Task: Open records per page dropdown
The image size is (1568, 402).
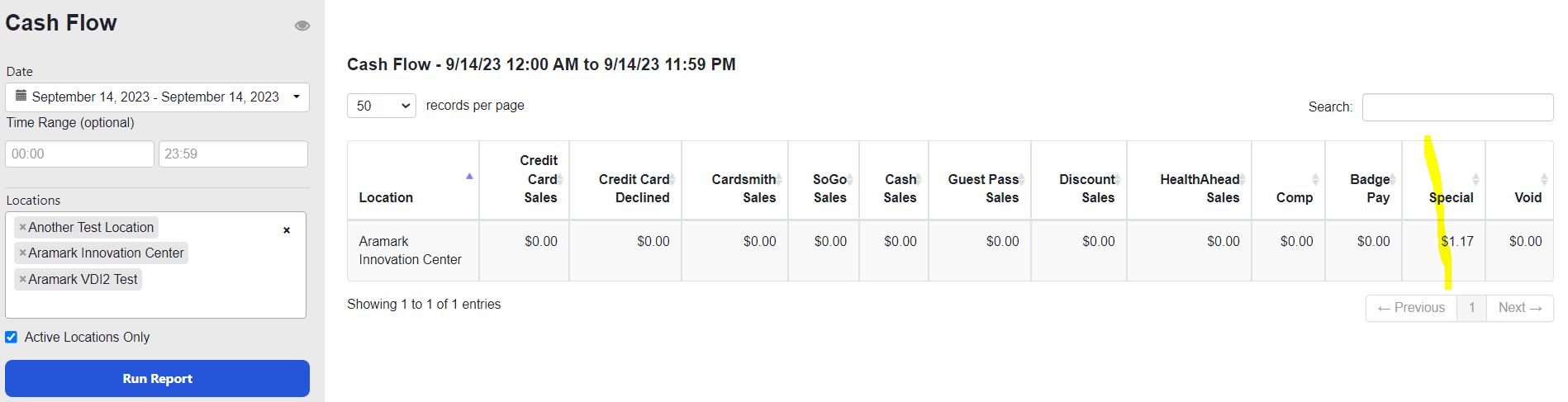Action: click(382, 106)
